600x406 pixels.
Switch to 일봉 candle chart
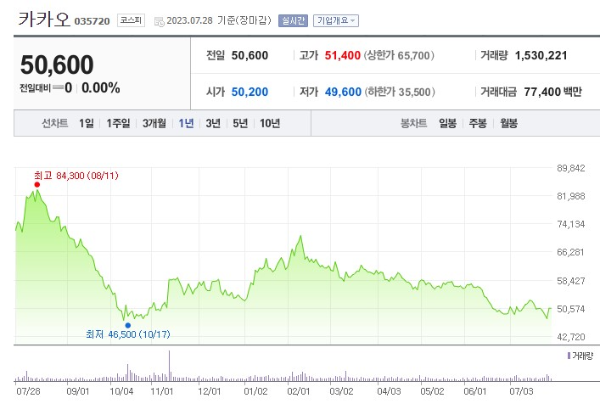click(447, 123)
